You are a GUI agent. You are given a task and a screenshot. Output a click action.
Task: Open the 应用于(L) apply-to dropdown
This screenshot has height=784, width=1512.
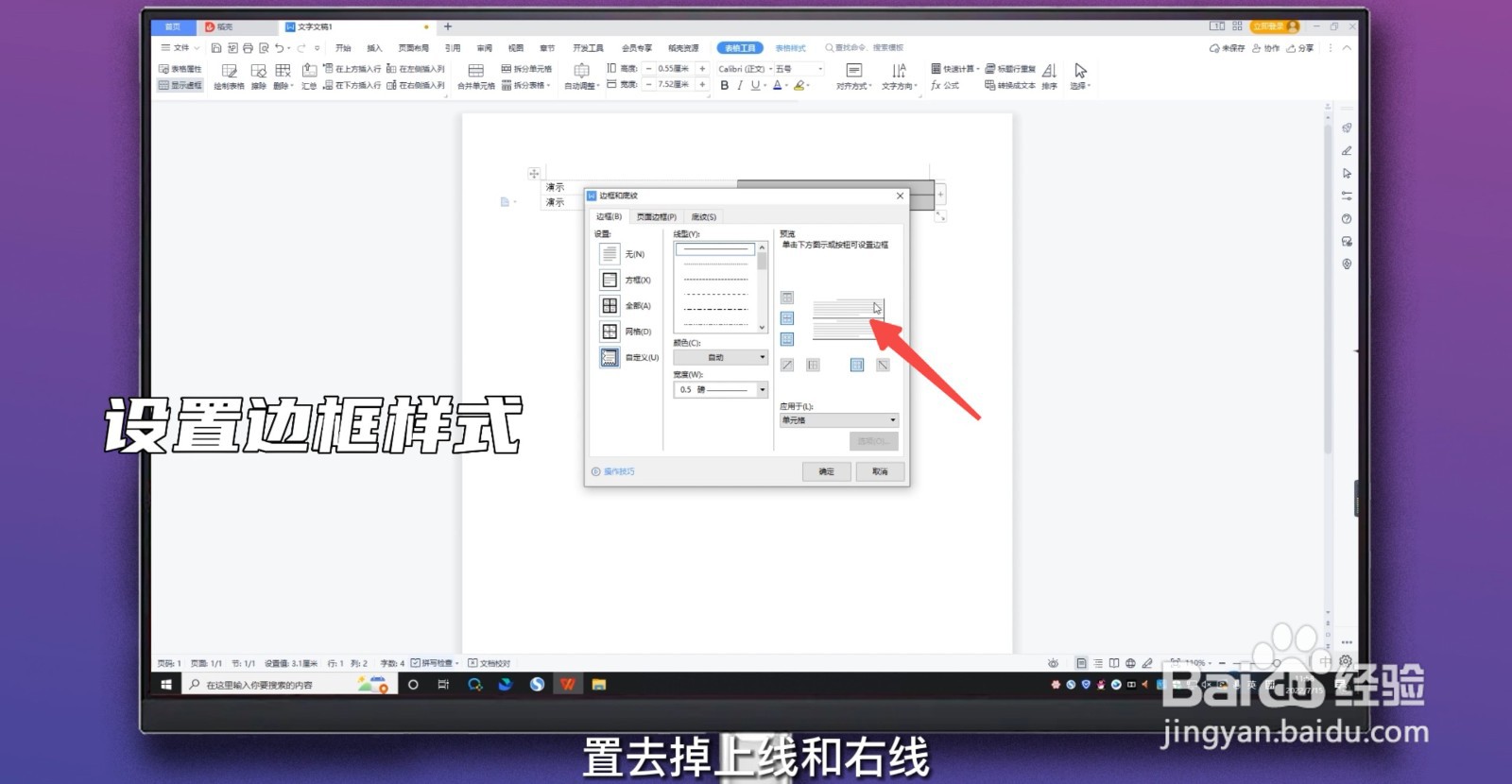(838, 420)
